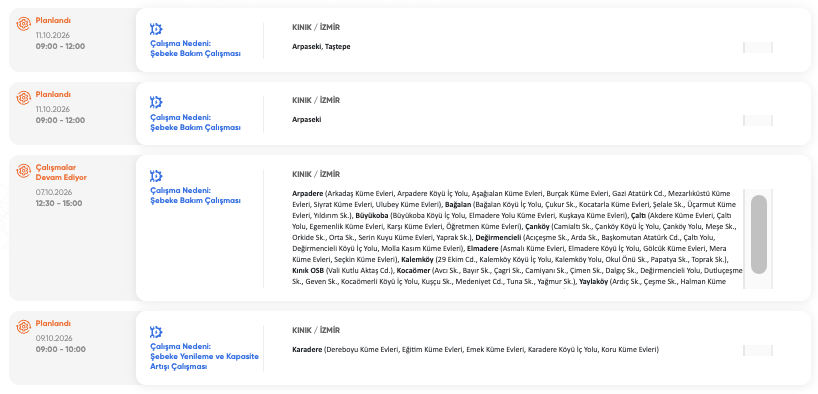Click the bold 'Arpadere' neighborhood name

pos(307,193)
